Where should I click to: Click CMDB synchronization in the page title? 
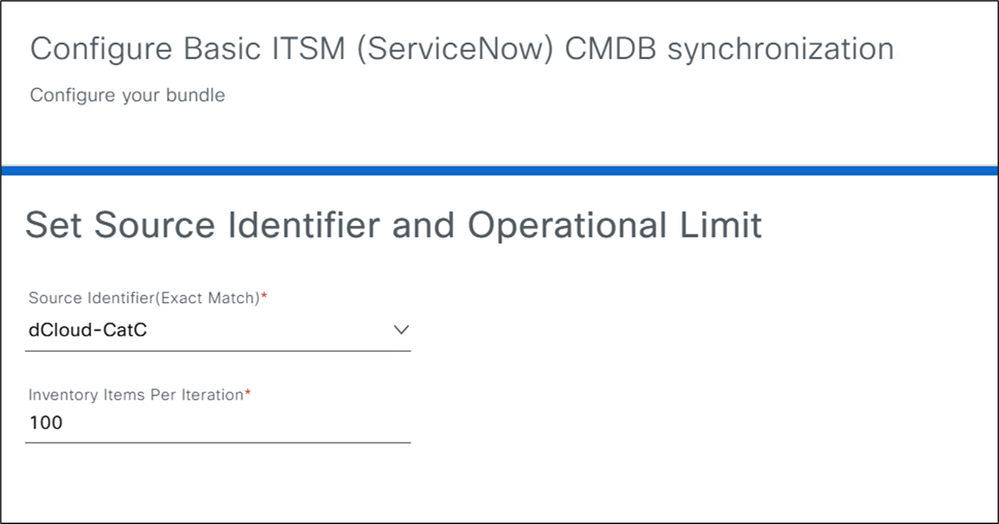click(729, 49)
